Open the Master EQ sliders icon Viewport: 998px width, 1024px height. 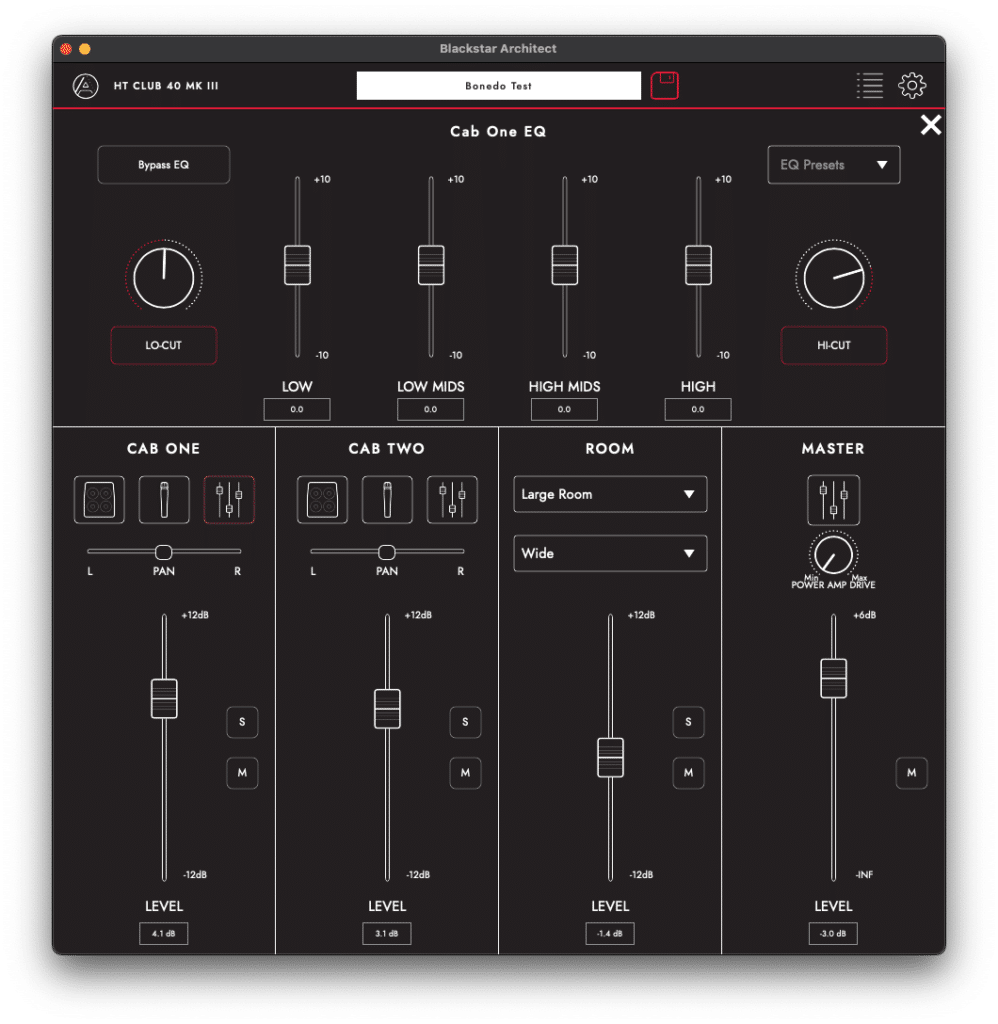(833, 500)
